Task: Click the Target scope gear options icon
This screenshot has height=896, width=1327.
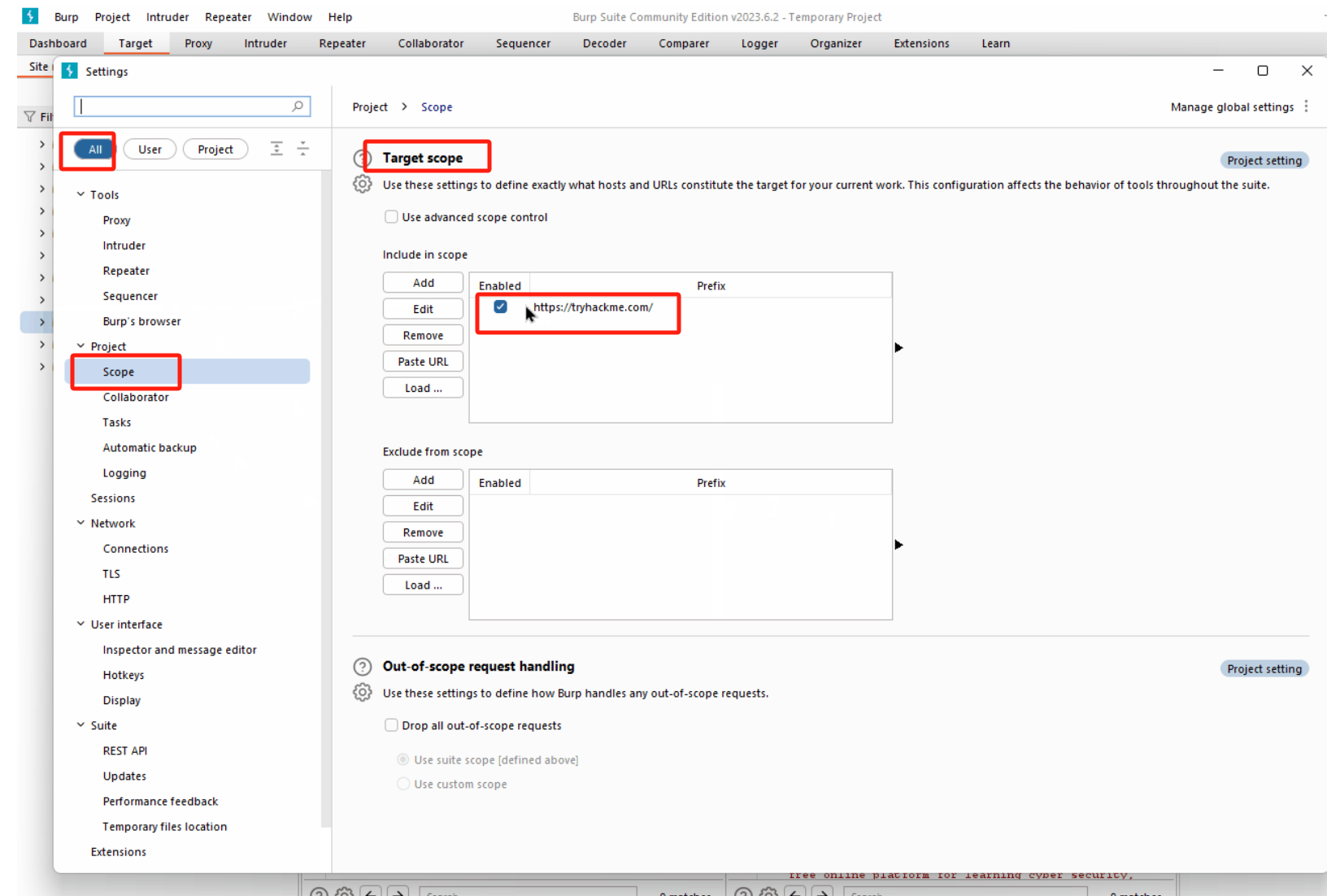Action: click(x=363, y=185)
